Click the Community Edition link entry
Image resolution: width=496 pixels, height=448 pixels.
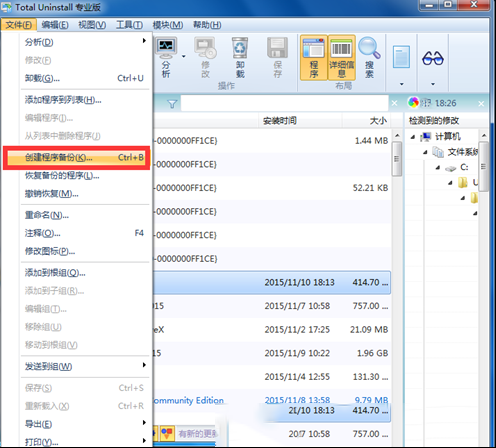[x=189, y=400]
